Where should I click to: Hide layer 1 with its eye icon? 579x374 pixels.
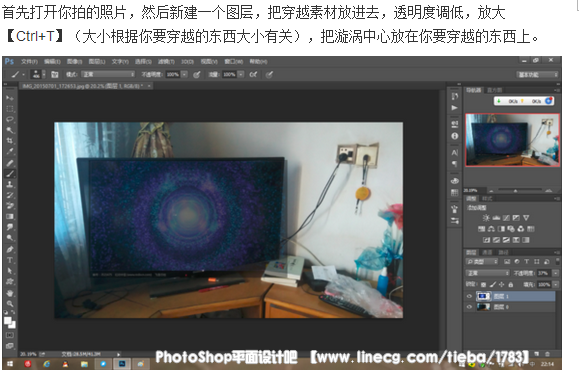(469, 296)
